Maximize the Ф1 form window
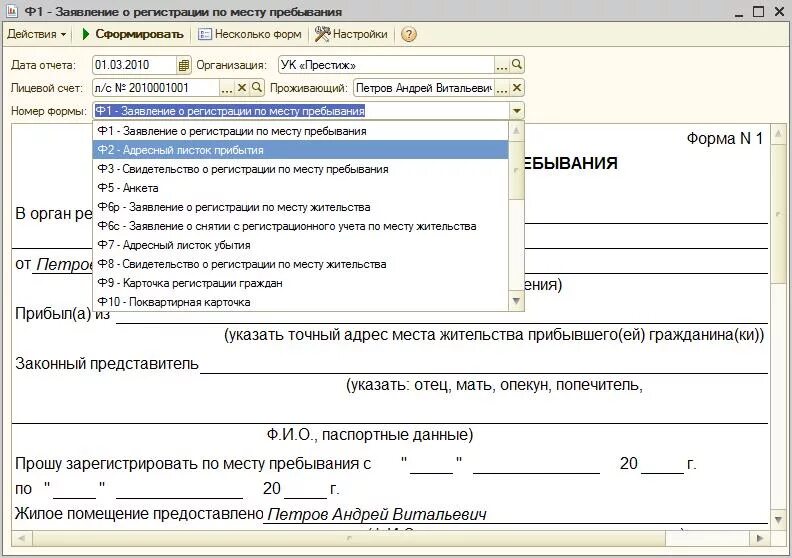Image resolution: width=792 pixels, height=558 pixels. coord(758,11)
